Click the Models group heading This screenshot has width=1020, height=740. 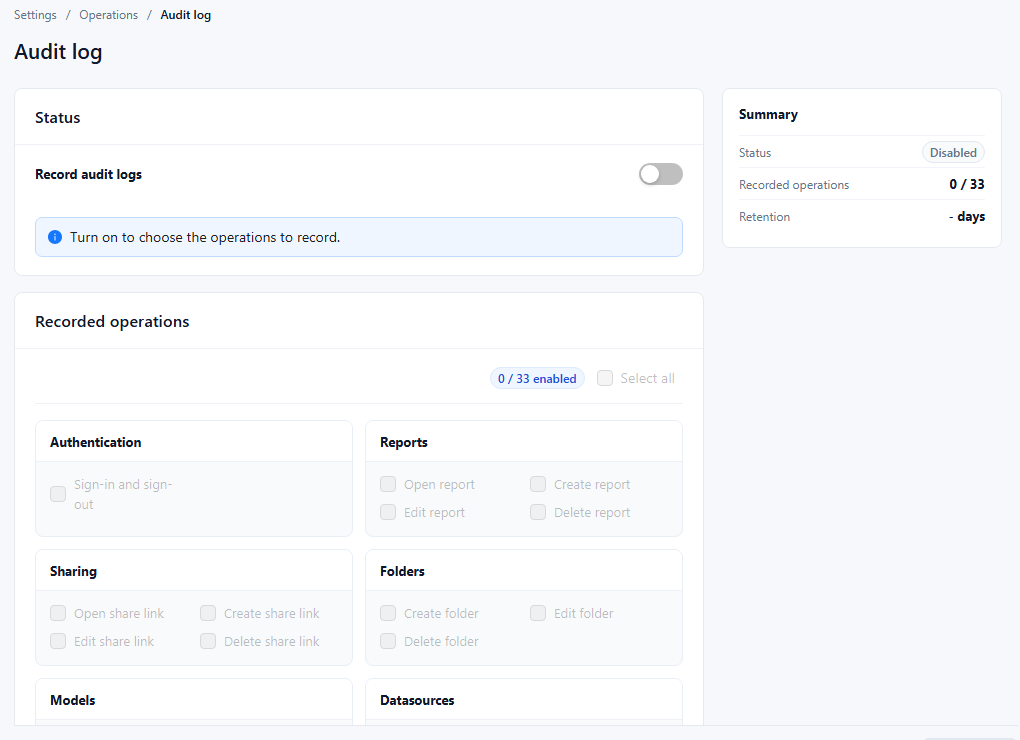72,700
